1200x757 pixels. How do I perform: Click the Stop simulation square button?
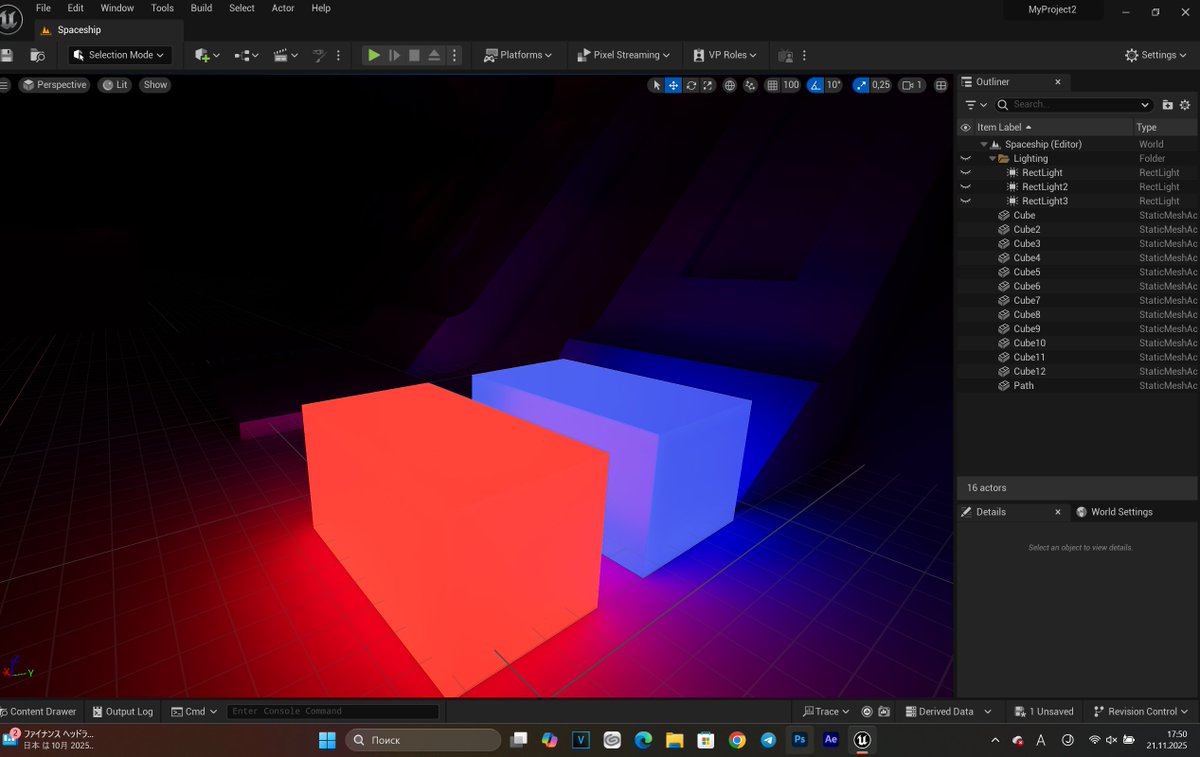pos(414,55)
